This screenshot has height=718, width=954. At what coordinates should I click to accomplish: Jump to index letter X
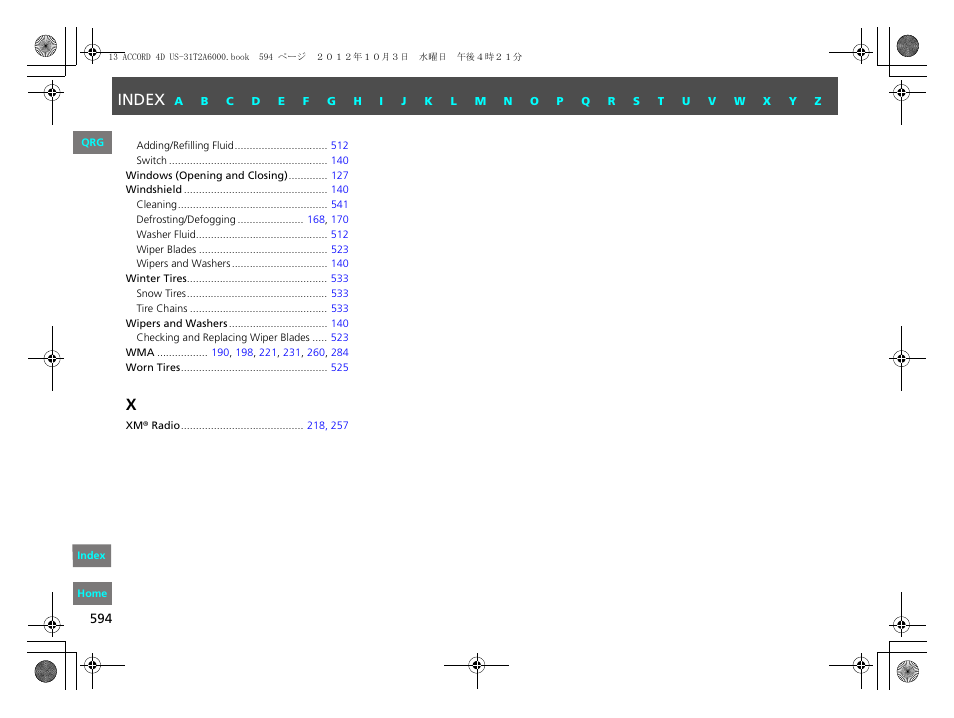[x=767, y=101]
